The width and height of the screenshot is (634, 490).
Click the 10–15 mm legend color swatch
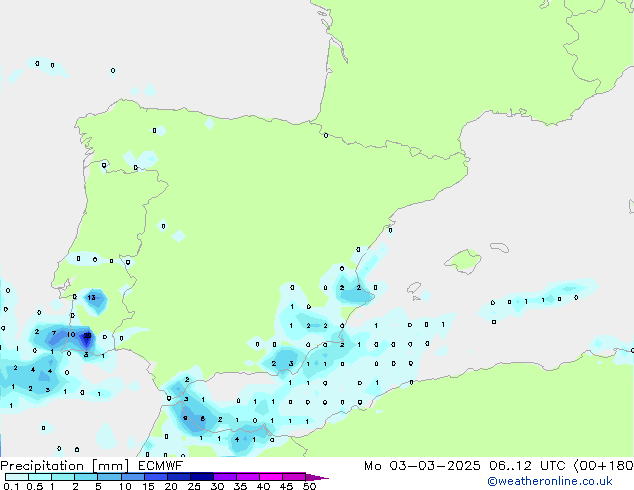(x=132, y=477)
